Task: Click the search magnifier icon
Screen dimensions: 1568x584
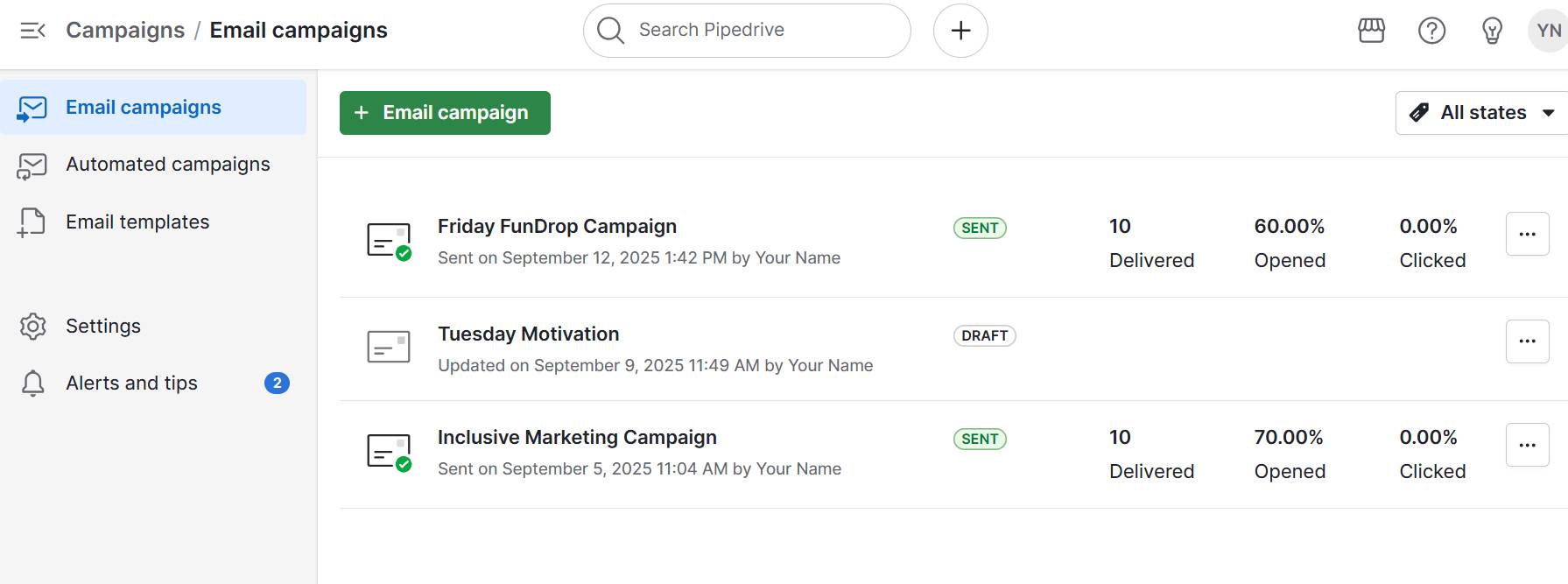Action: [x=610, y=31]
